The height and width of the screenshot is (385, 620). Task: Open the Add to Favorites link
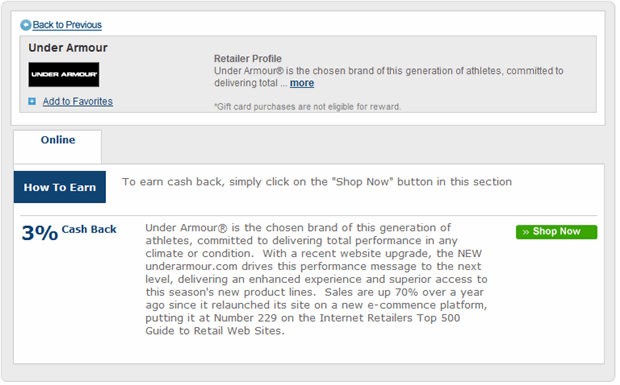[78, 102]
